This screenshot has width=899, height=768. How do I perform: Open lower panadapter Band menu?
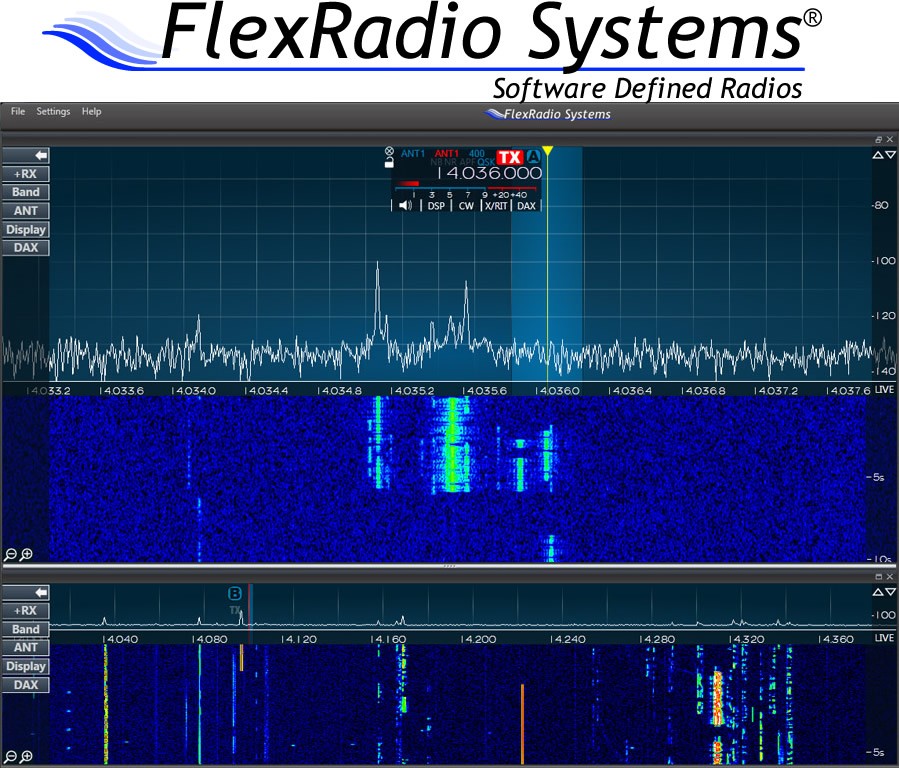pyautogui.click(x=26, y=629)
